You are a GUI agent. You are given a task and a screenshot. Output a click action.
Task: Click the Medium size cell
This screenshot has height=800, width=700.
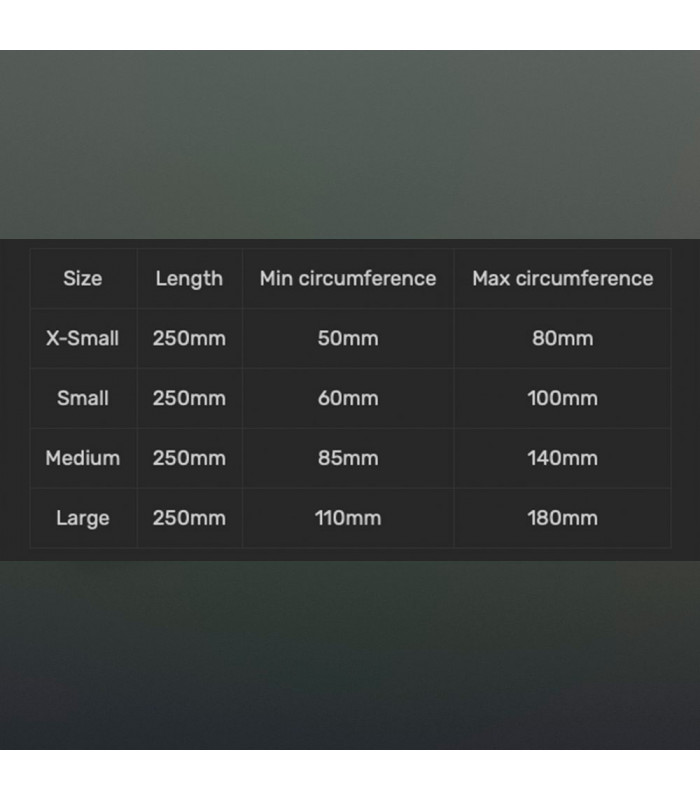83,458
